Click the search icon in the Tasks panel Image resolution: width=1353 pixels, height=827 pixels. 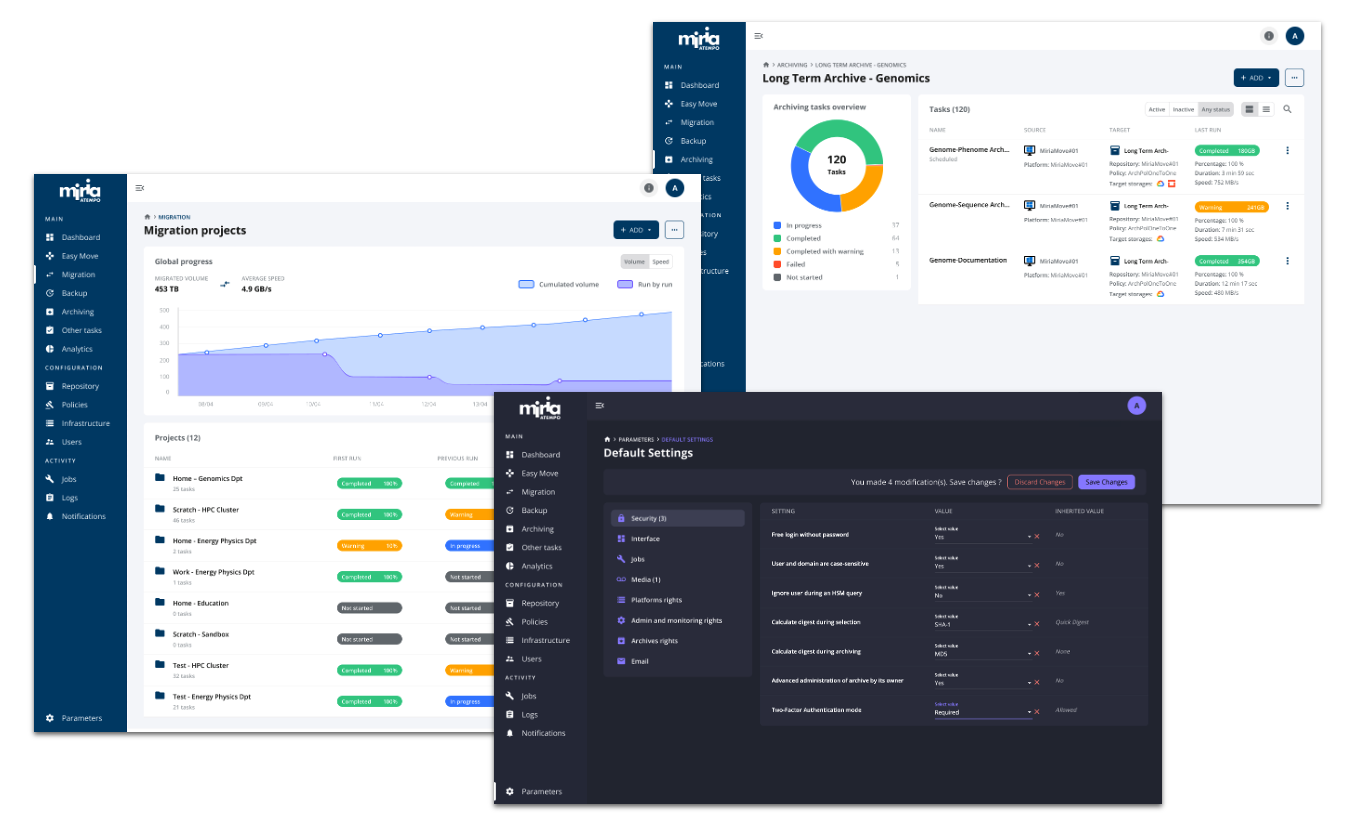[x=1287, y=109]
